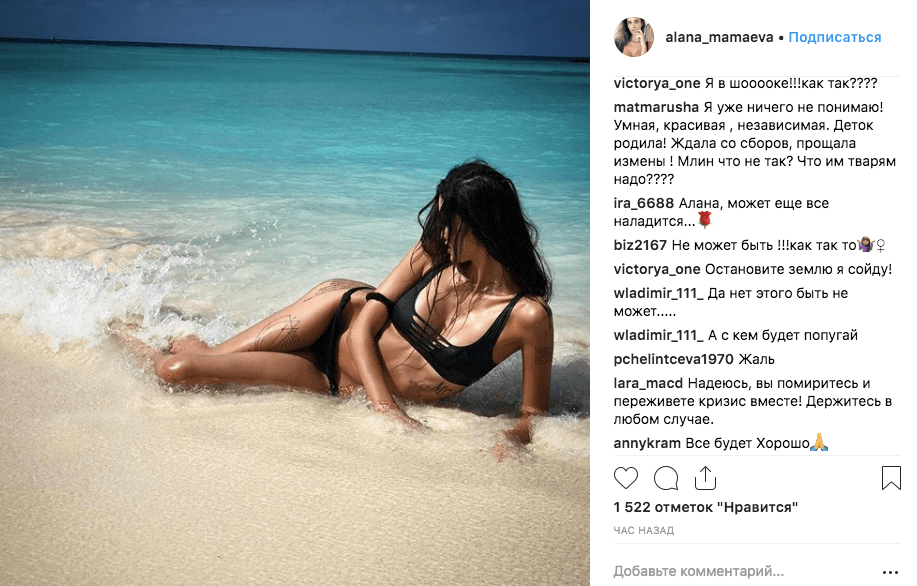Focus the Добавьте комментарий field
917x586 pixels.
(x=743, y=571)
